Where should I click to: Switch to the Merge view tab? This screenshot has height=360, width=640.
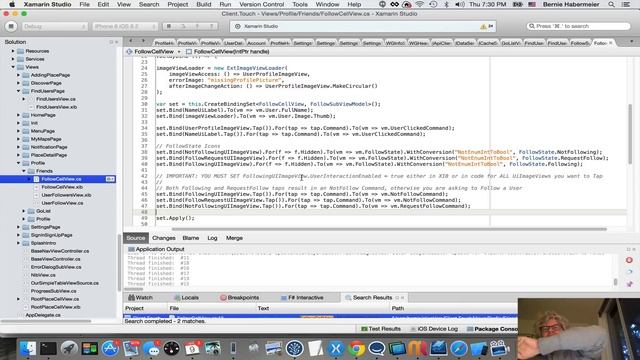(234, 238)
